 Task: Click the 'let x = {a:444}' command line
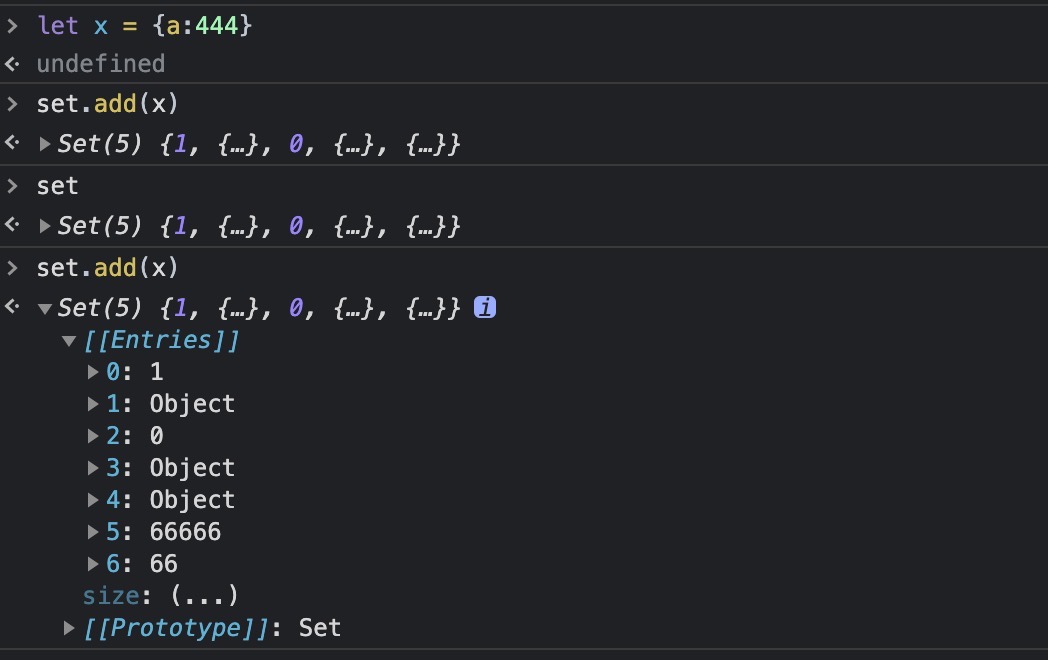[145, 25]
